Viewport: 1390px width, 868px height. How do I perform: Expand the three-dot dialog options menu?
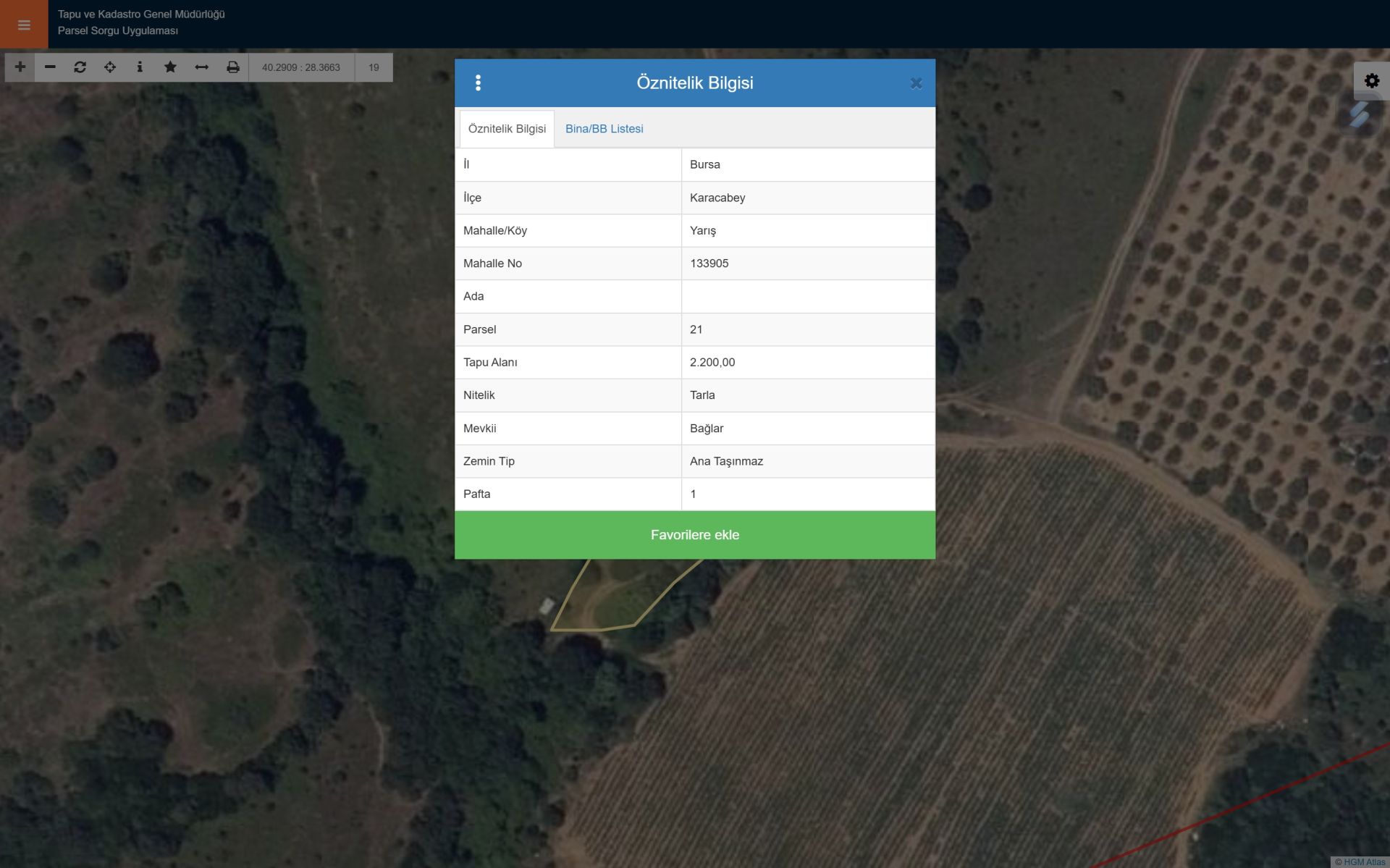[x=478, y=83]
